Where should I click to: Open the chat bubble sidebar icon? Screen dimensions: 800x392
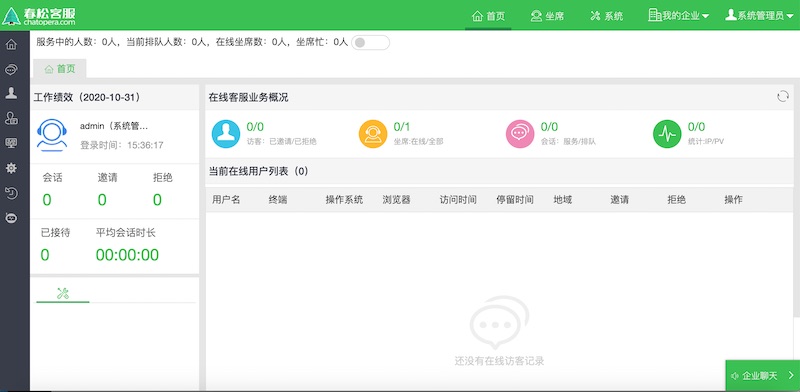coord(11,69)
